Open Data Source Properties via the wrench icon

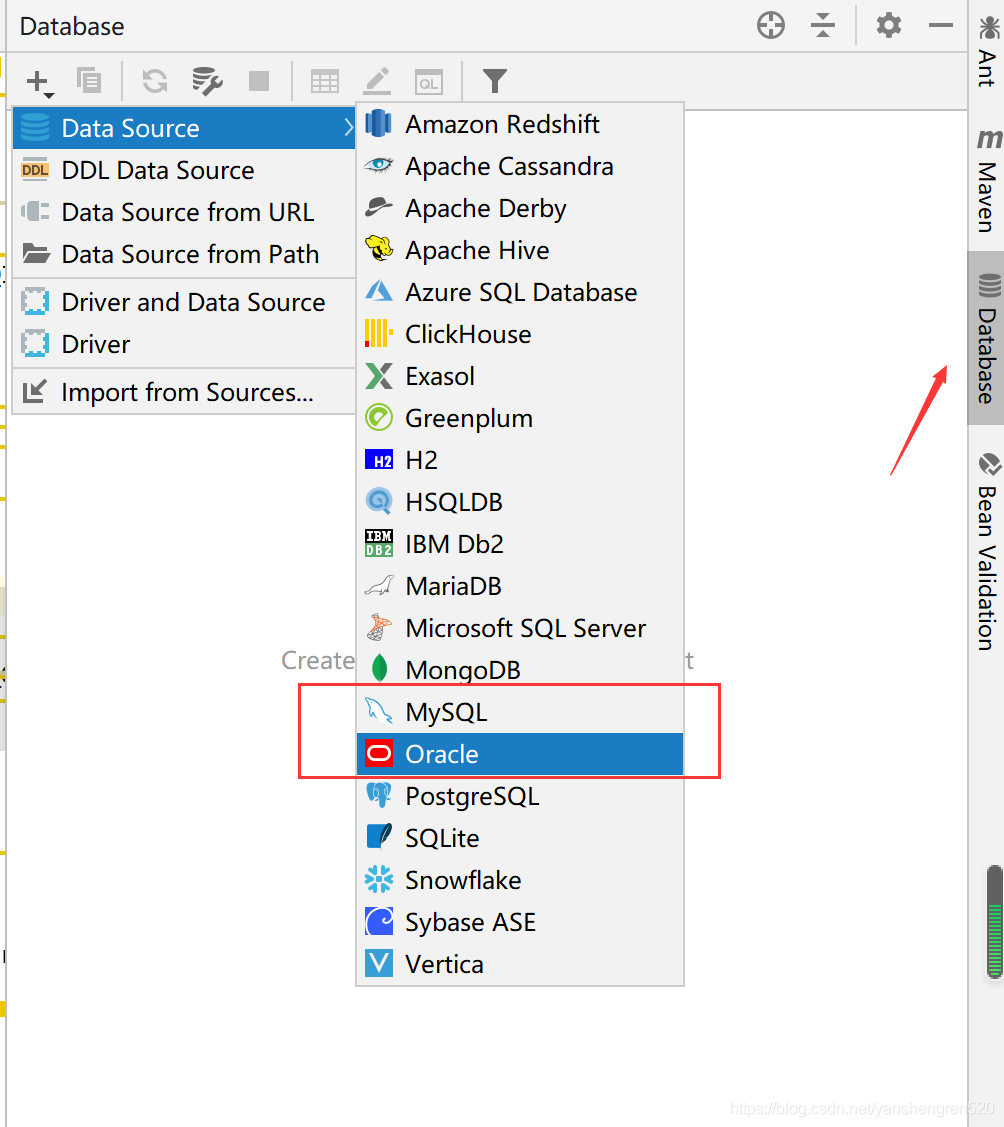coord(207,81)
